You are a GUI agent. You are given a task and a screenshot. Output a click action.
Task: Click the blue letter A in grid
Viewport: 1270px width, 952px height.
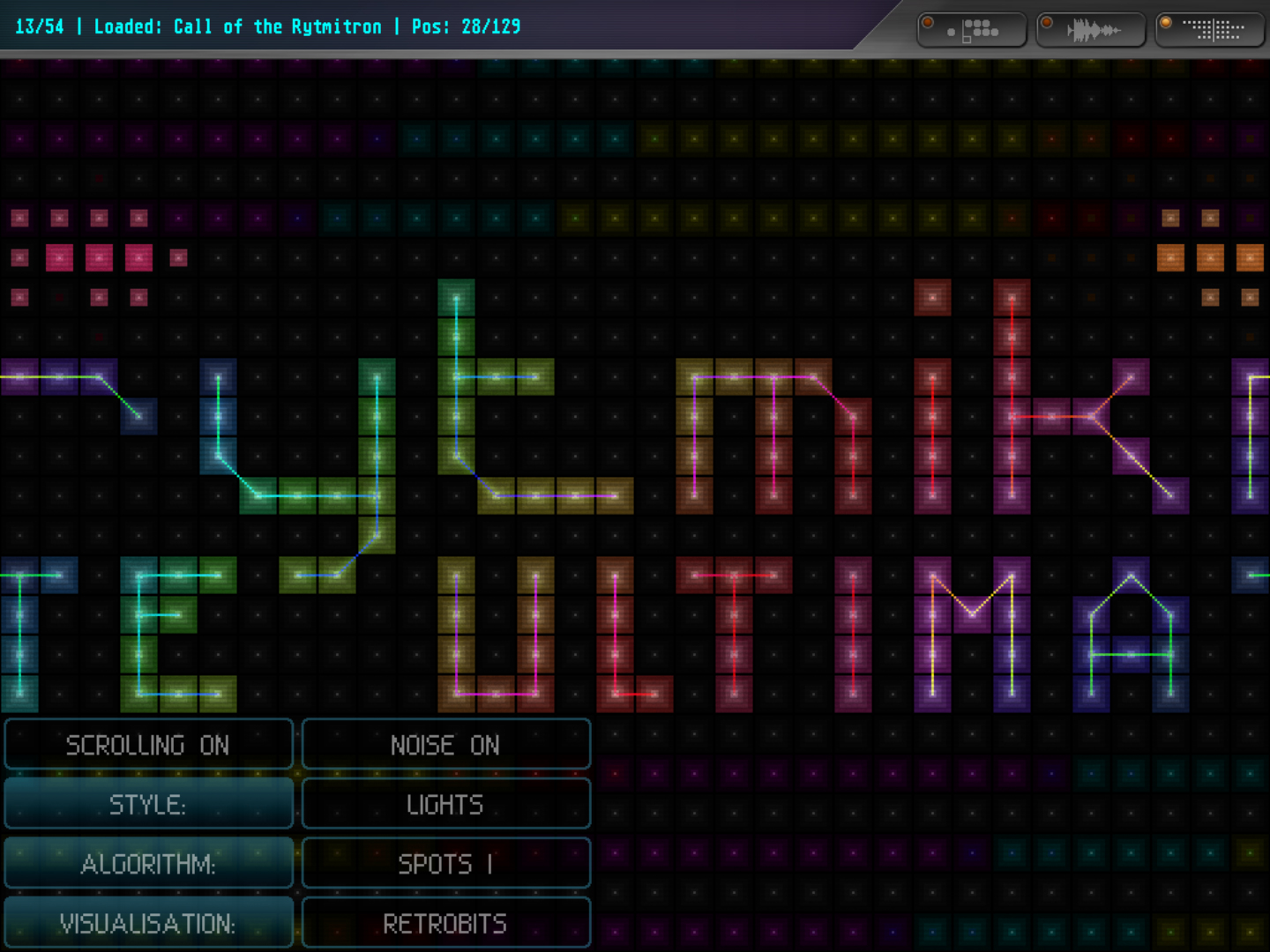[x=1131, y=635]
